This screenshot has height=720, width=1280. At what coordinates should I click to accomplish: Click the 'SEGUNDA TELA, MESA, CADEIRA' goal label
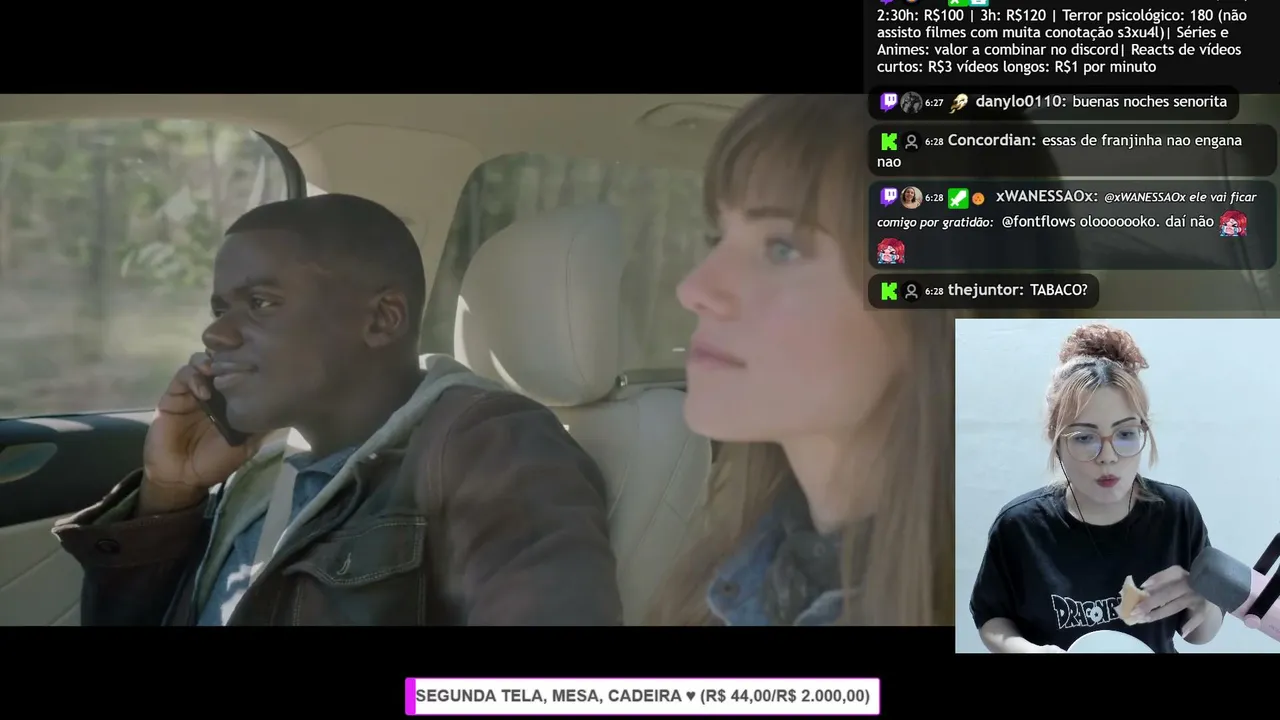(x=549, y=696)
